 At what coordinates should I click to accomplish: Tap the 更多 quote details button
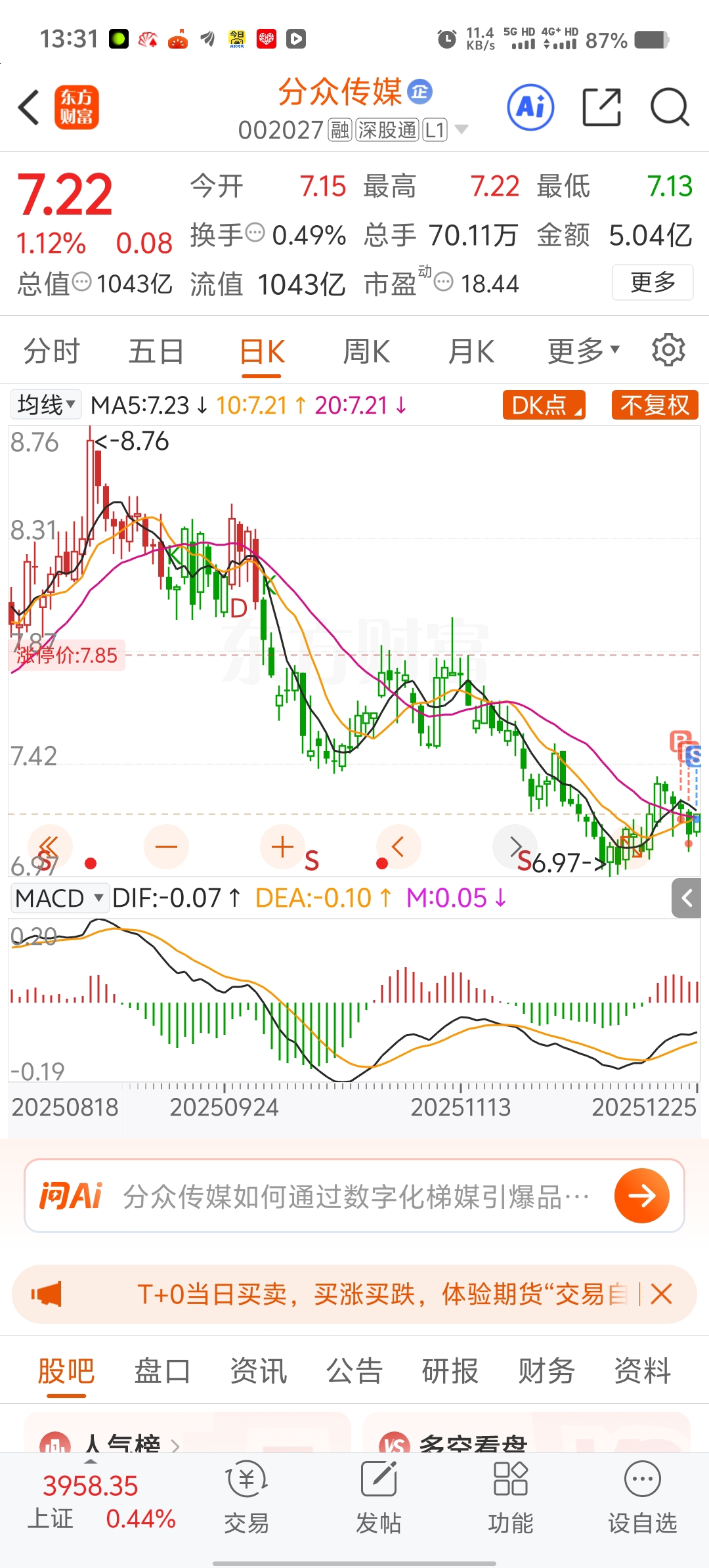pyautogui.click(x=653, y=282)
